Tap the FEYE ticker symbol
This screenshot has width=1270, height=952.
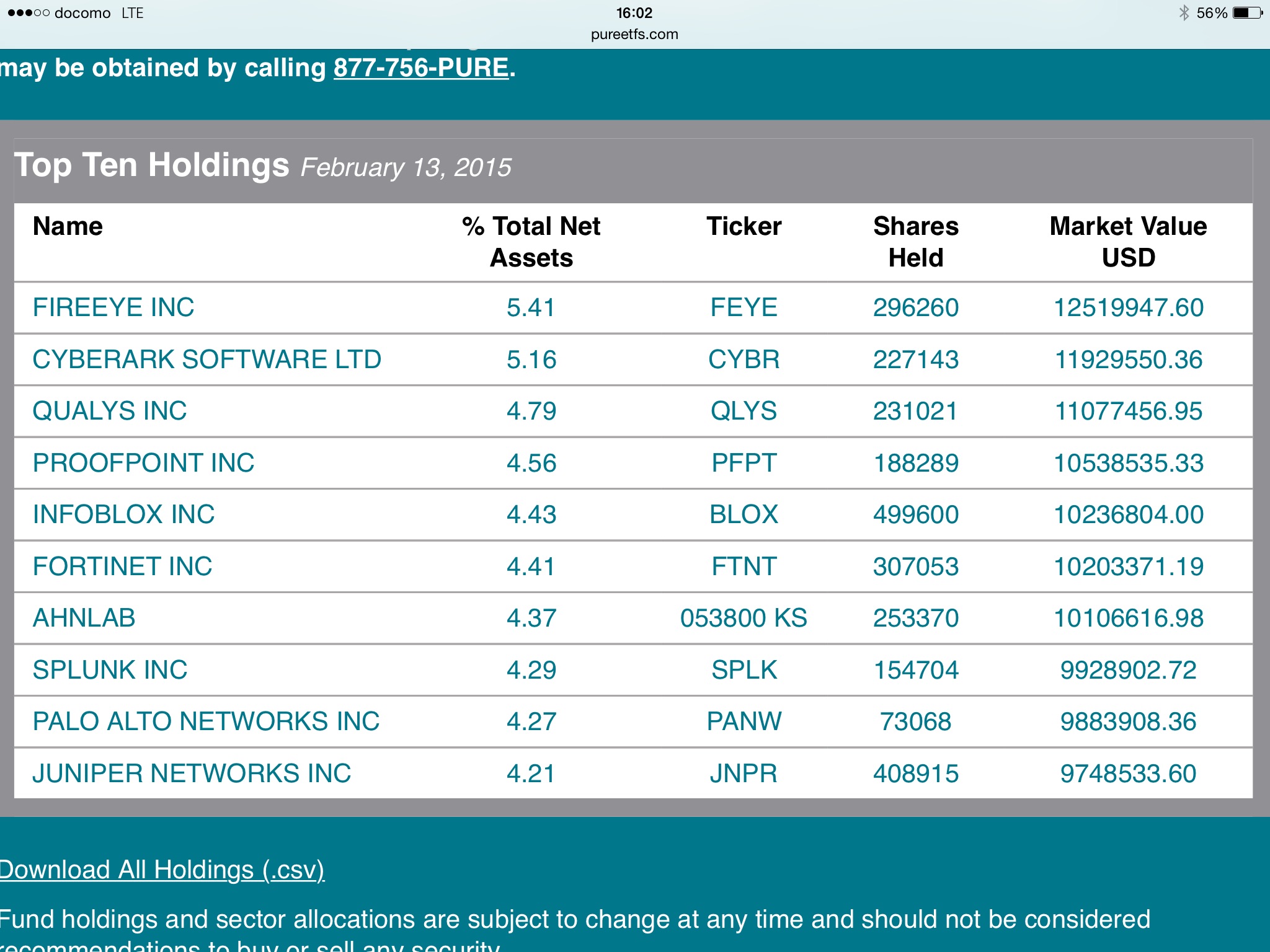point(744,307)
